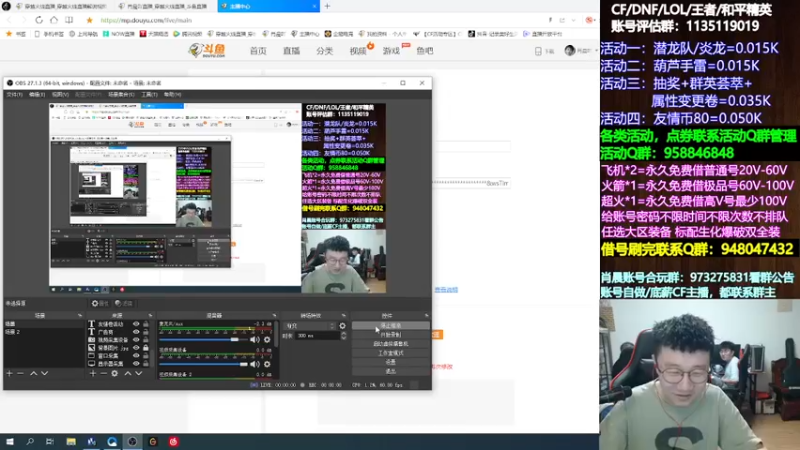Move source down with the Sources panel arrow
800x450 pixels.
[x=138, y=373]
